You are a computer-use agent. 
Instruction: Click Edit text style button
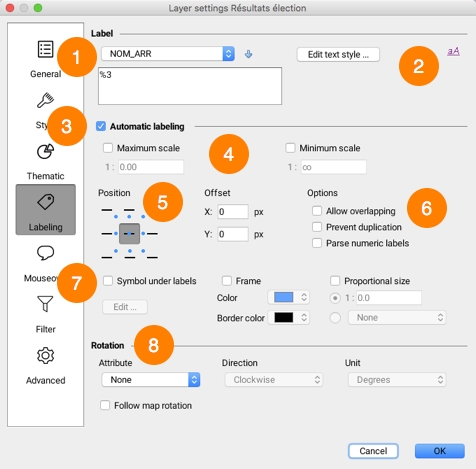338,54
